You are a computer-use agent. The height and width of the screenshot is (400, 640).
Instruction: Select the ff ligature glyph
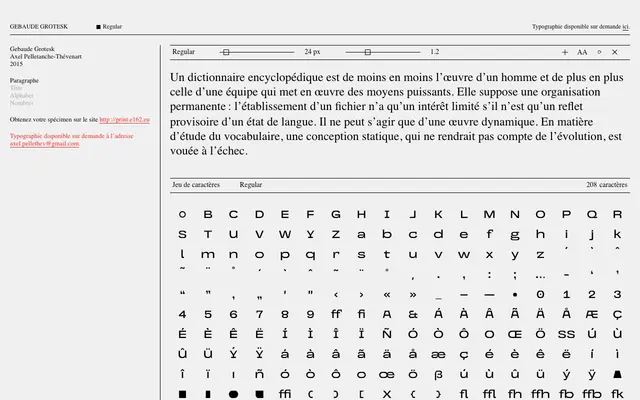336,314
